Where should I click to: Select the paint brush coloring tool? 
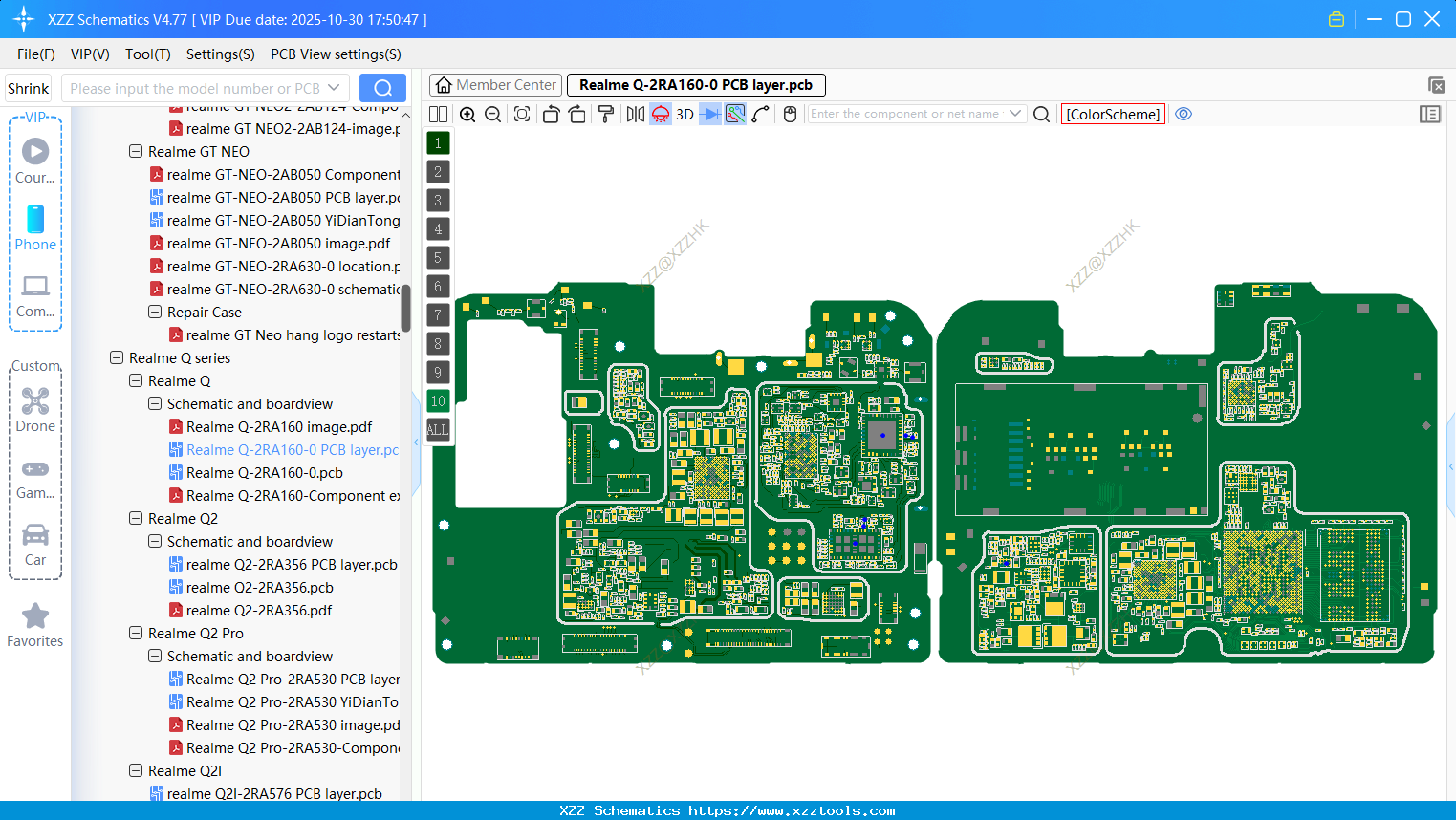click(x=605, y=114)
